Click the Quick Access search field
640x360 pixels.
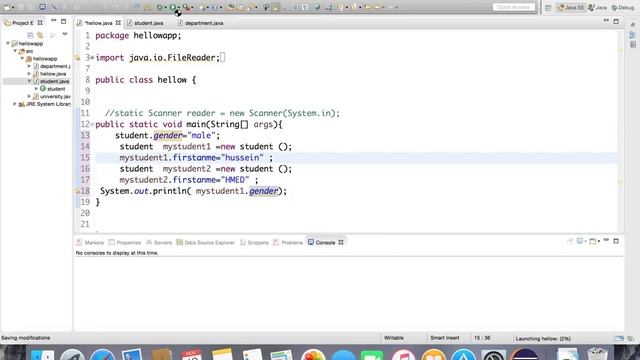tap(513, 7)
